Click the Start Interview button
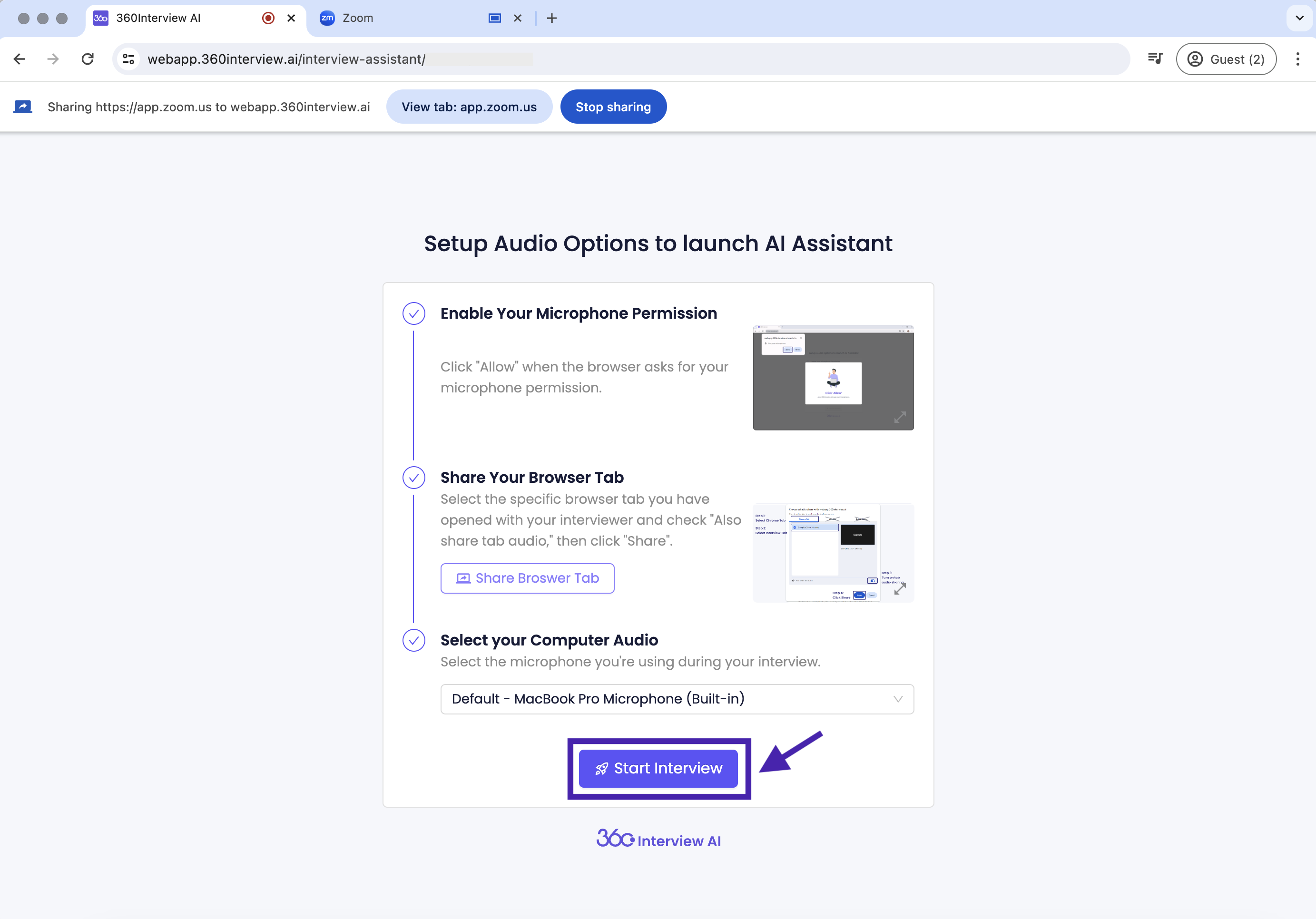Screen dimensions: 1316x919 [658, 768]
